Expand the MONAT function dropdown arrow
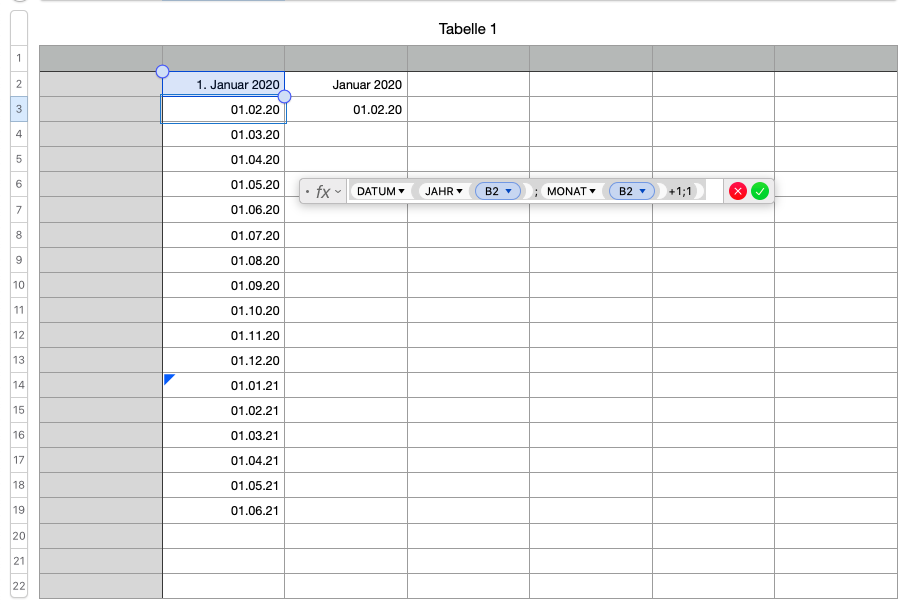 coord(592,191)
